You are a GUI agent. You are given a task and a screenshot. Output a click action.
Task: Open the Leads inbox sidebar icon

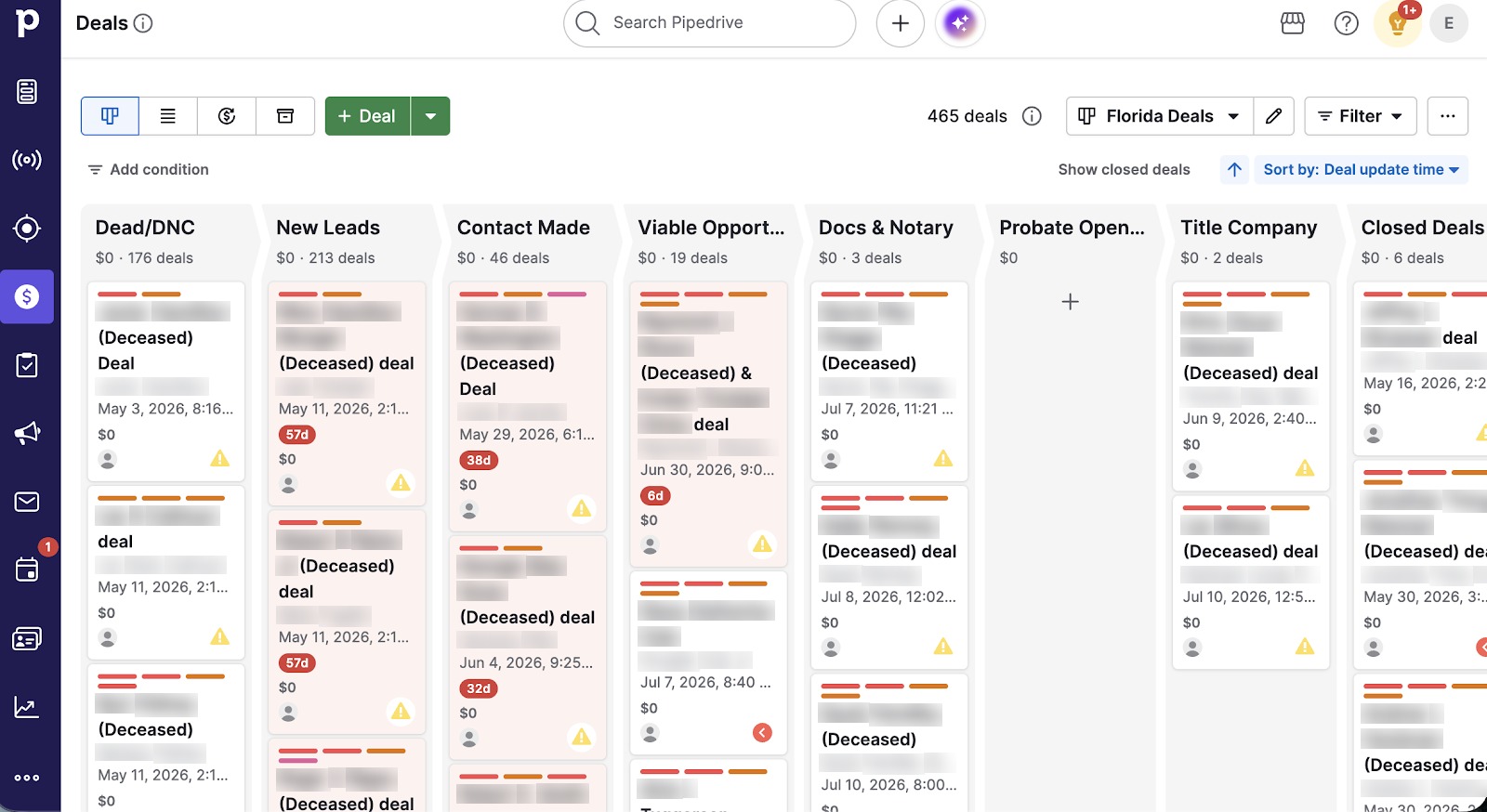pos(27,91)
